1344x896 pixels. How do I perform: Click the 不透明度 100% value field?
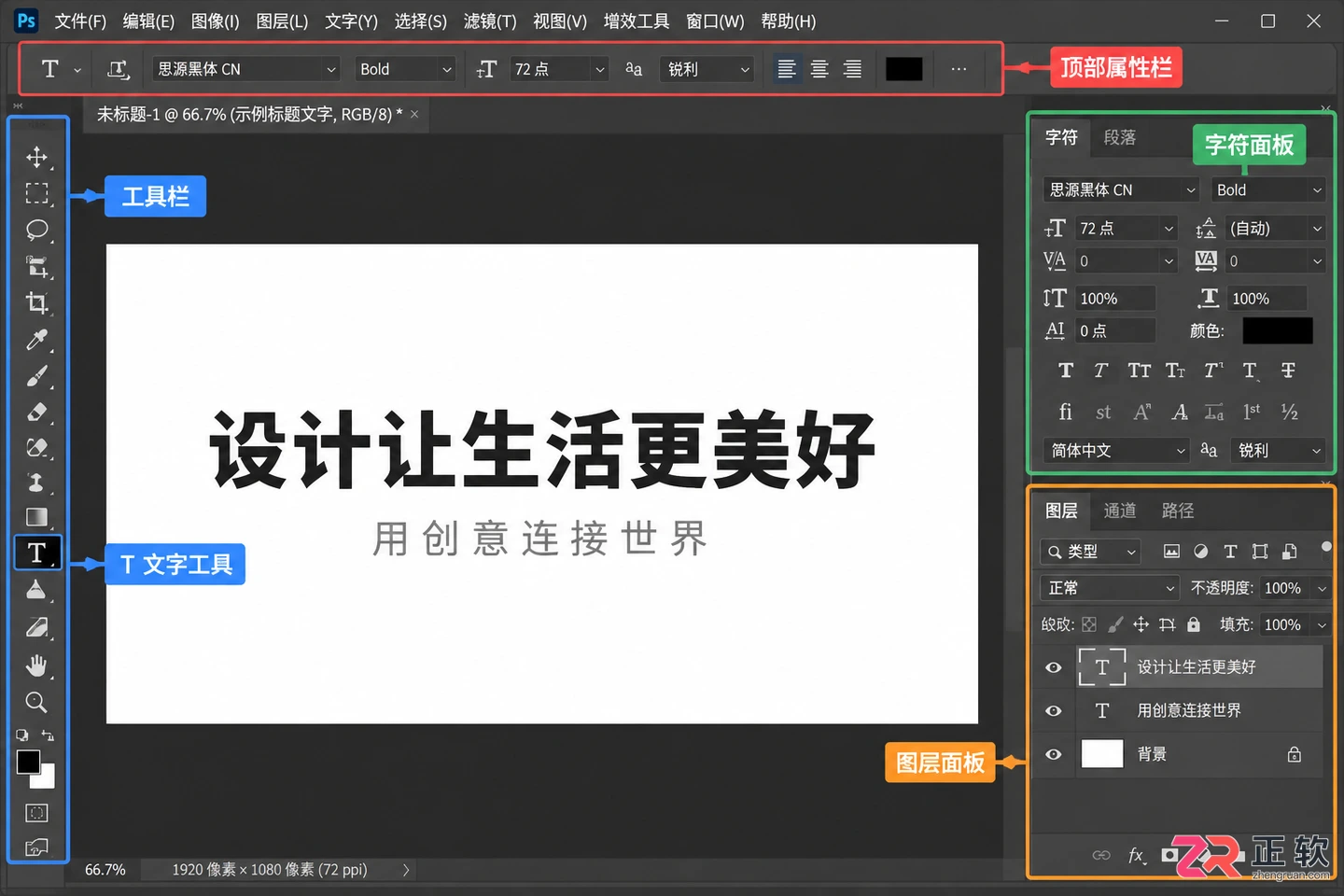pos(1283,588)
